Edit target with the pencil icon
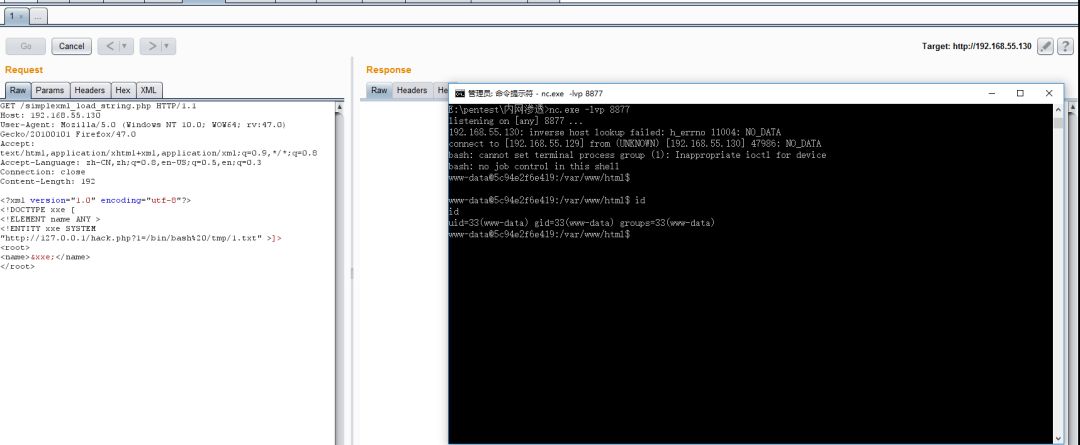Image resolution: width=1080 pixels, height=445 pixels. (x=1045, y=46)
